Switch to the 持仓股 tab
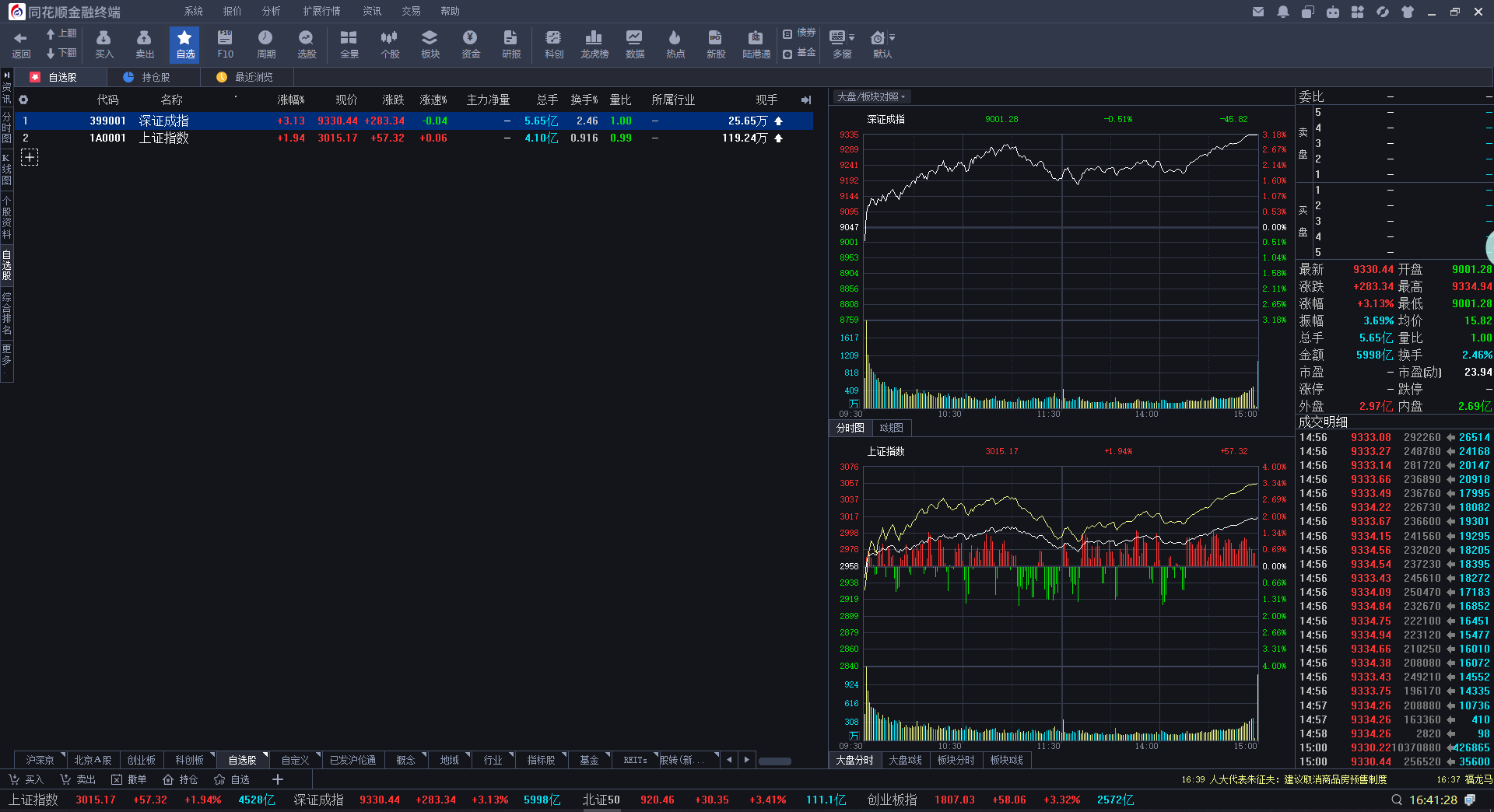 [x=153, y=77]
